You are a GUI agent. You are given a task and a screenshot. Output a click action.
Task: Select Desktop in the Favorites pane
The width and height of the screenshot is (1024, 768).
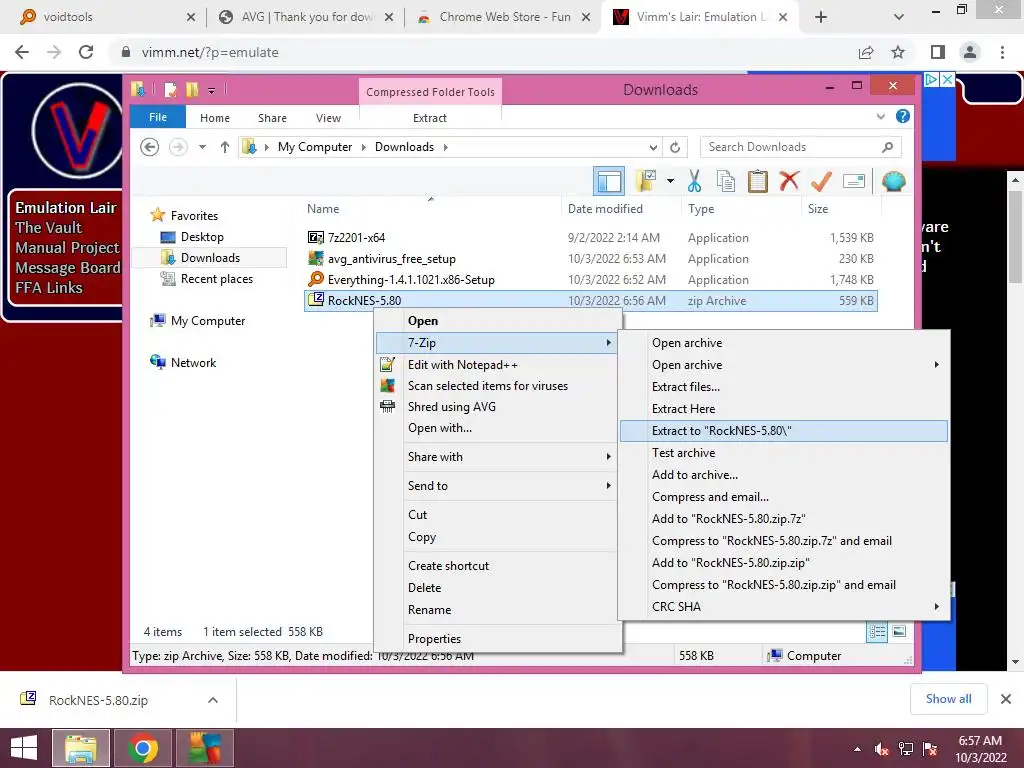[x=202, y=237]
